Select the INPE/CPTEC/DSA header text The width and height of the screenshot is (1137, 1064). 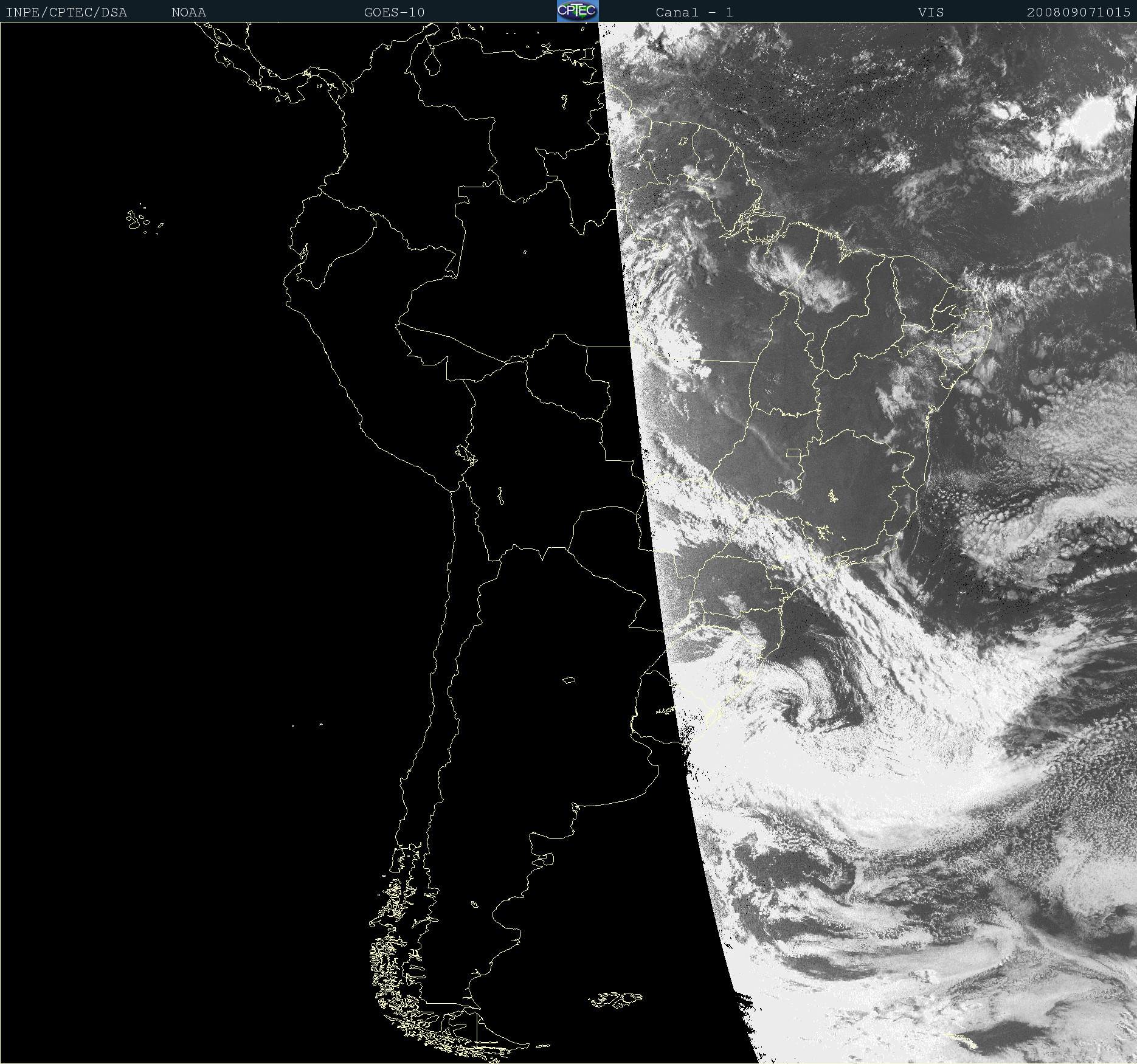pyautogui.click(x=66, y=12)
